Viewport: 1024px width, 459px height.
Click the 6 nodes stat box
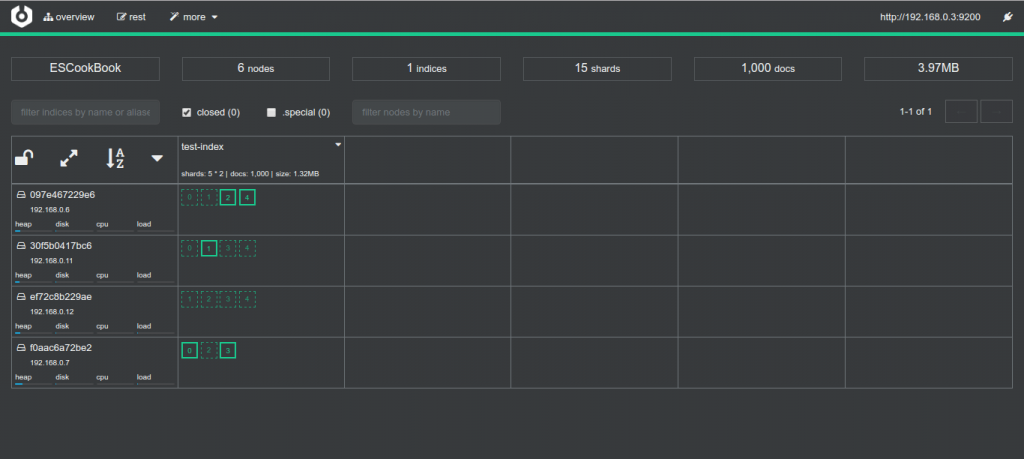[256, 69]
